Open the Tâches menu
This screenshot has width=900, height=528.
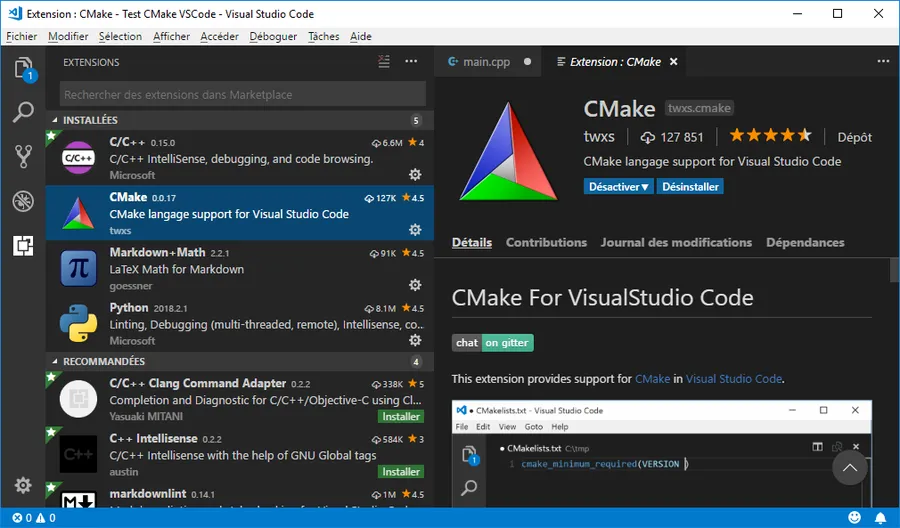324,36
